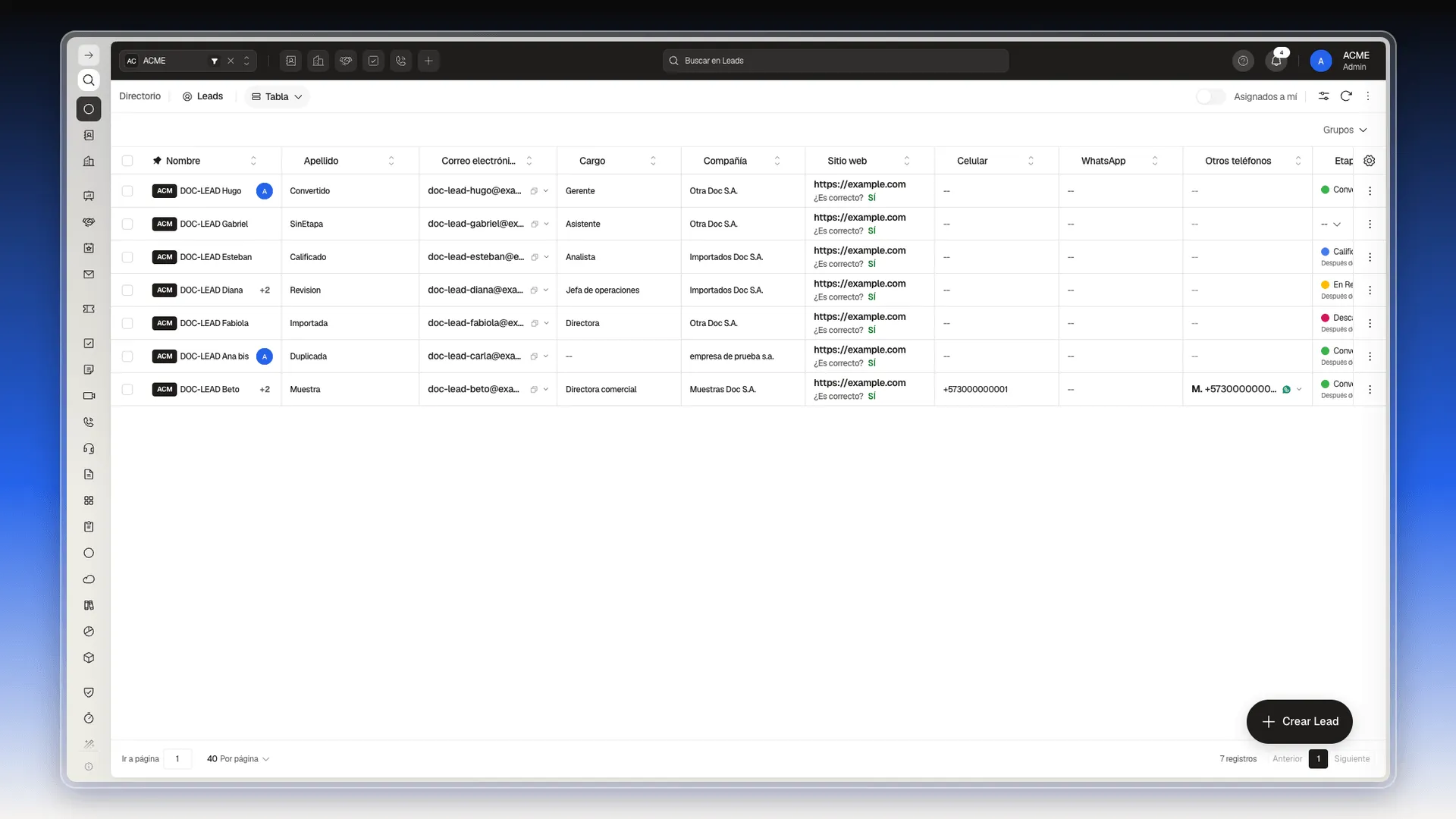This screenshot has height=819, width=1456.
Task: Click the sidebar search magnifier icon
Action: 89,80
